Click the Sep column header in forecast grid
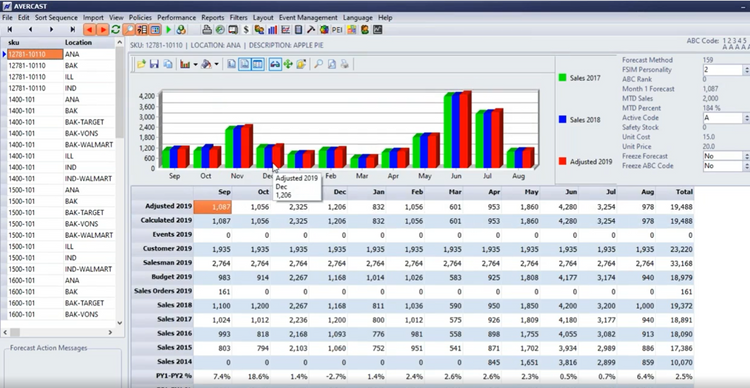The image size is (750, 388). pyautogui.click(x=213, y=192)
